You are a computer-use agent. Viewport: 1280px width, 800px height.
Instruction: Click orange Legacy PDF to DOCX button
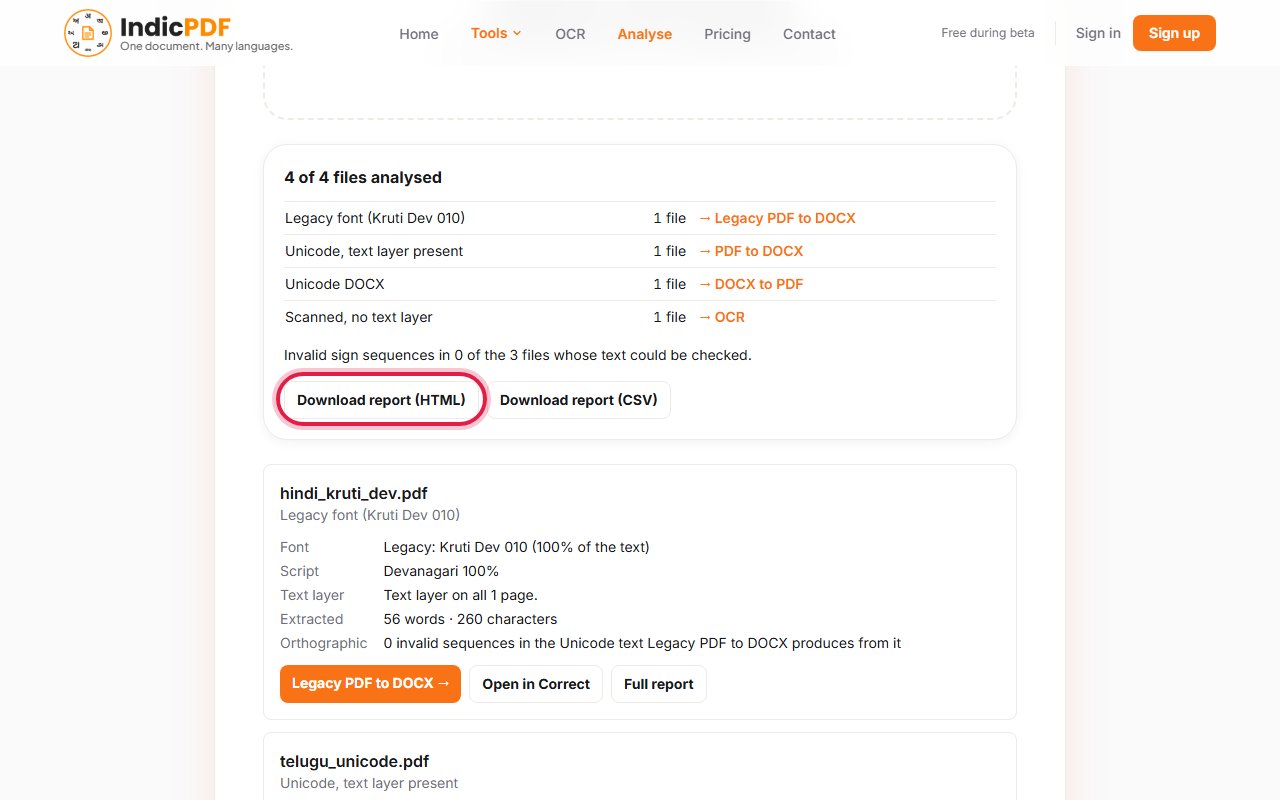tap(370, 684)
